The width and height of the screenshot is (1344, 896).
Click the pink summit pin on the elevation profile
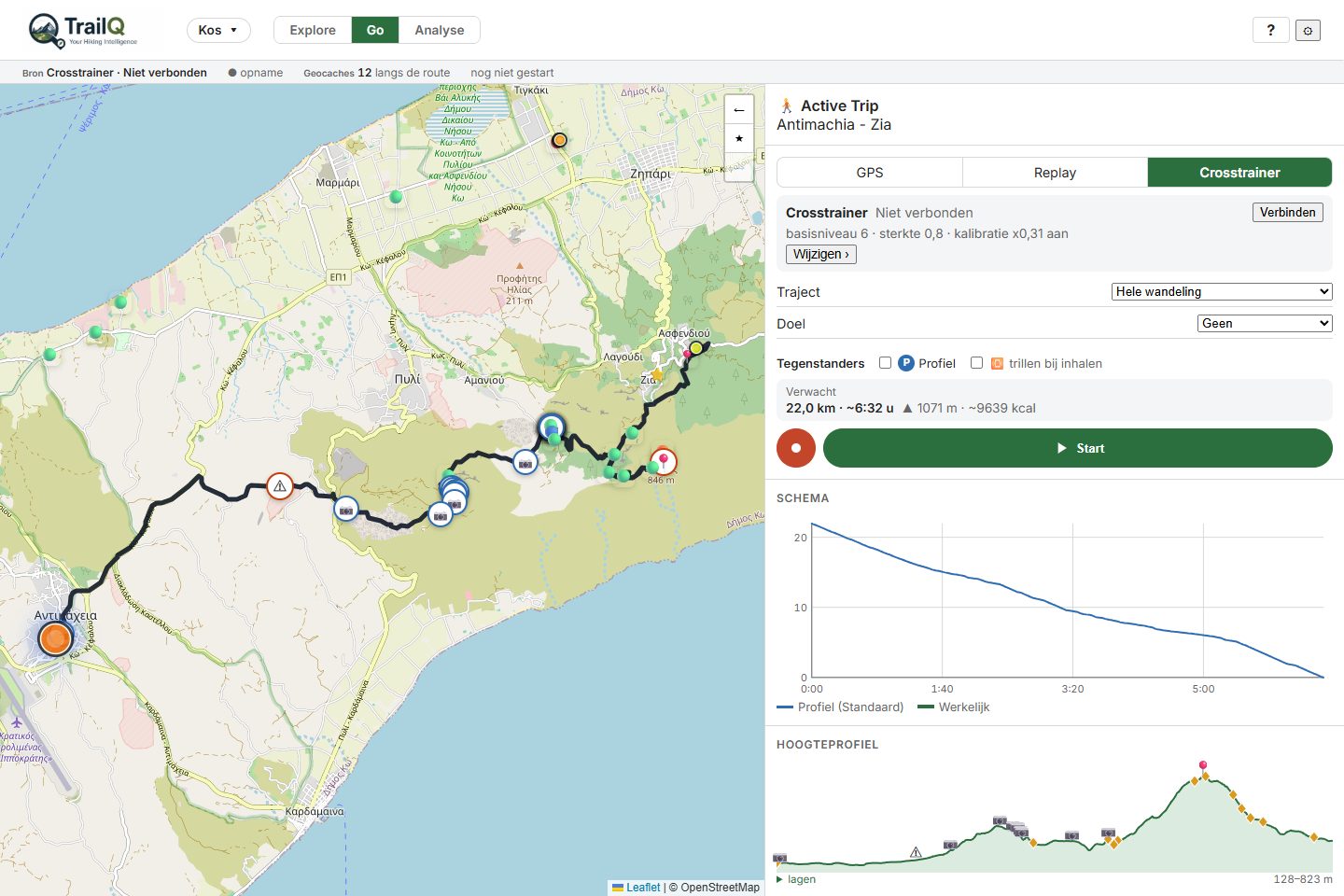(1203, 765)
